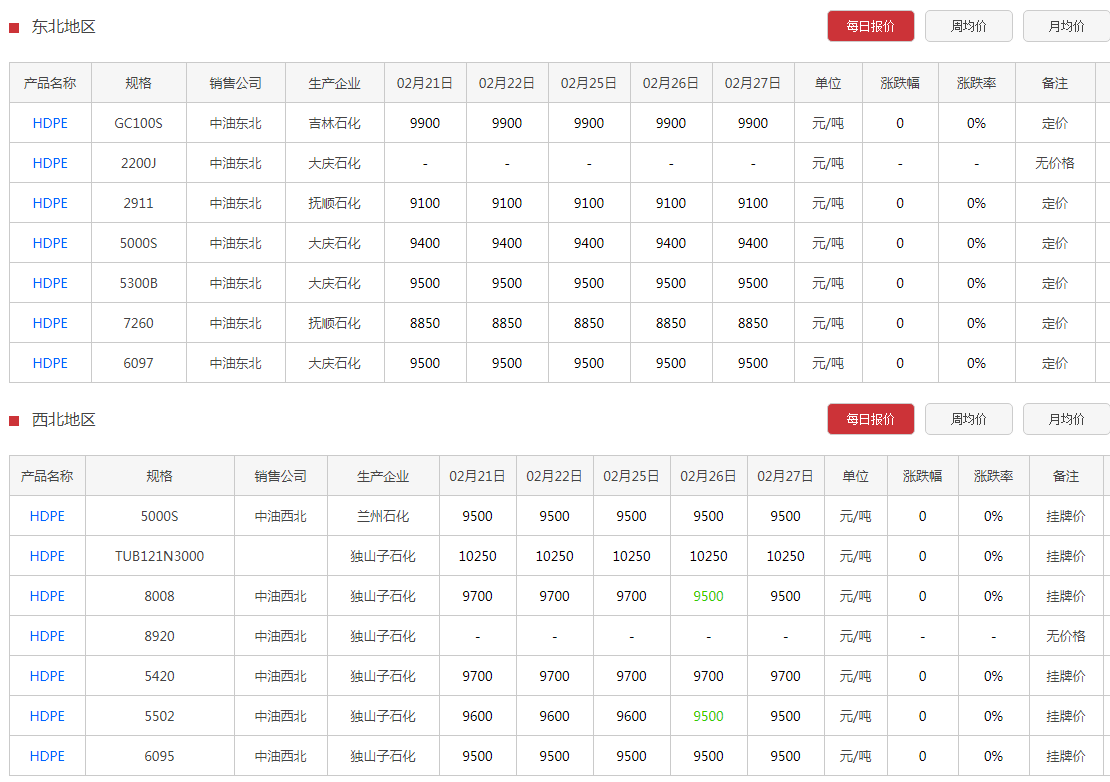Screen dimensions: 1110x782
Task: Click the 6097 specification cell
Action: click(x=139, y=363)
